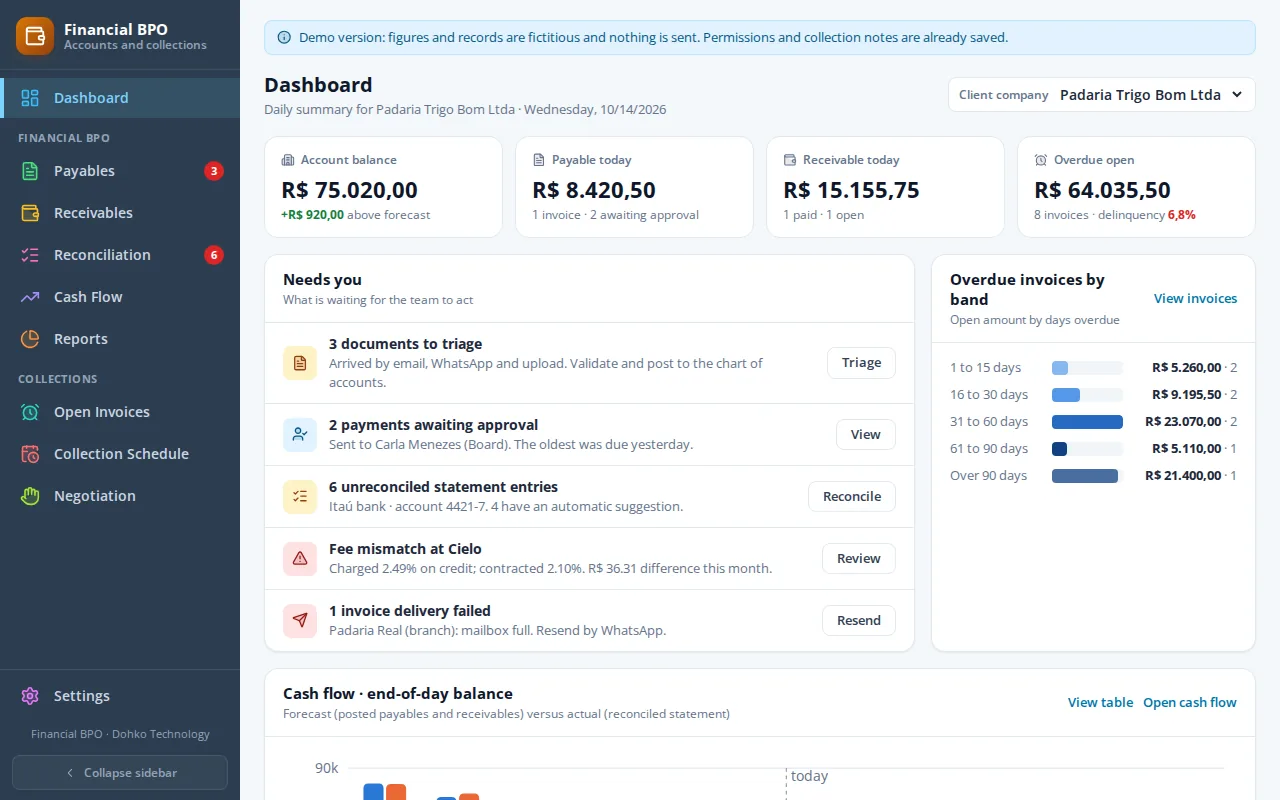This screenshot has width=1280, height=800.
Task: Click the info icon in the demo banner
Action: click(x=283, y=38)
